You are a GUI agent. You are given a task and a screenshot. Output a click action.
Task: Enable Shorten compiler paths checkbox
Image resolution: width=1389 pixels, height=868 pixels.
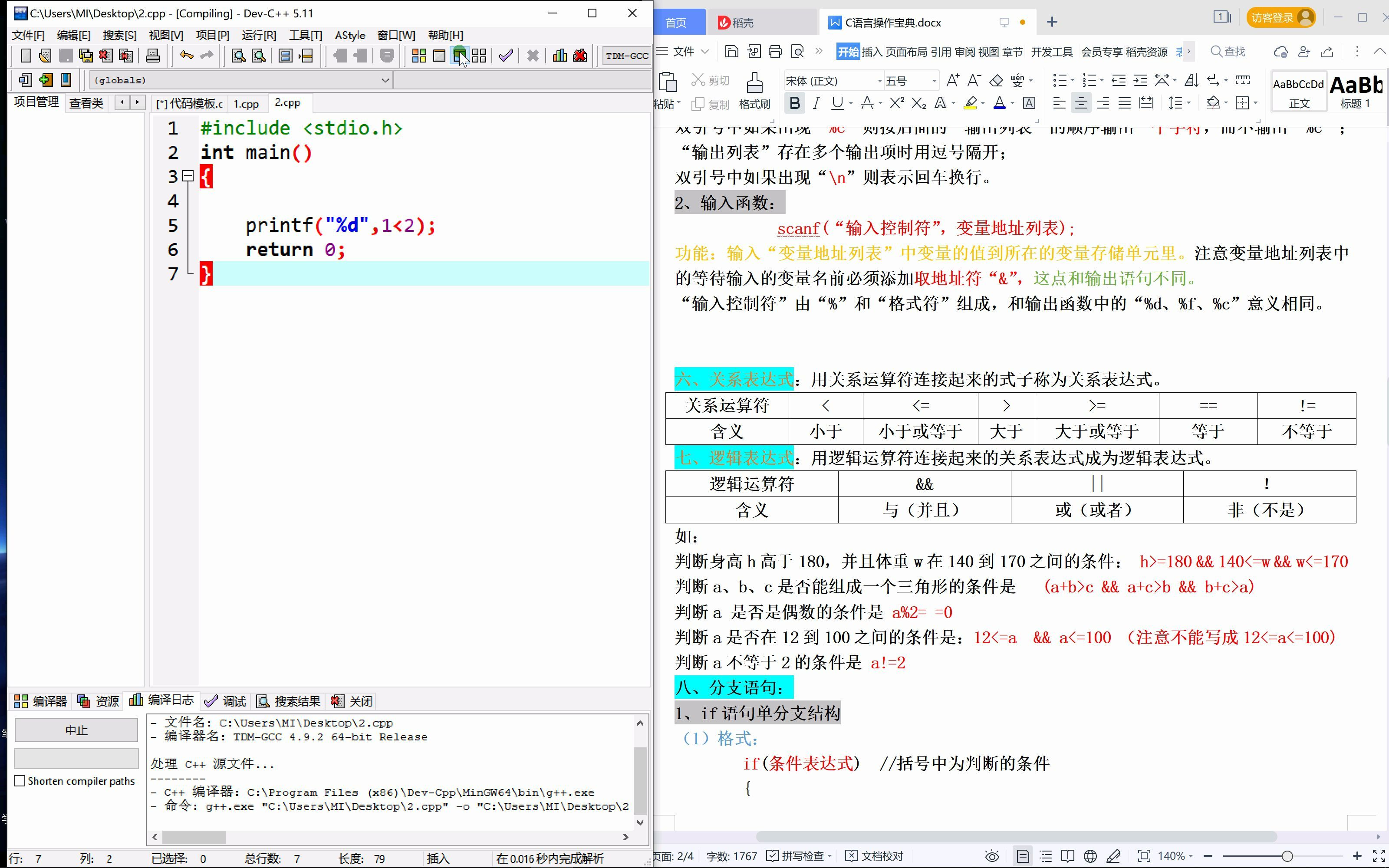coord(20,781)
